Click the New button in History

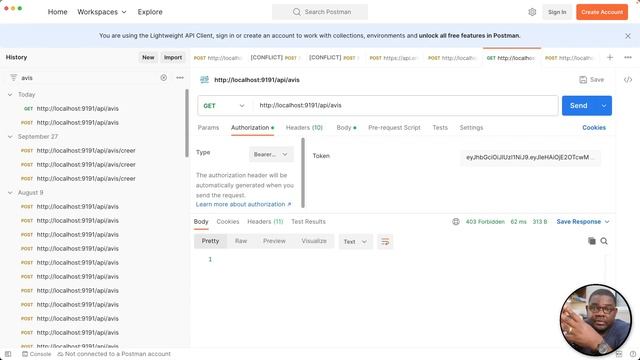(x=148, y=58)
